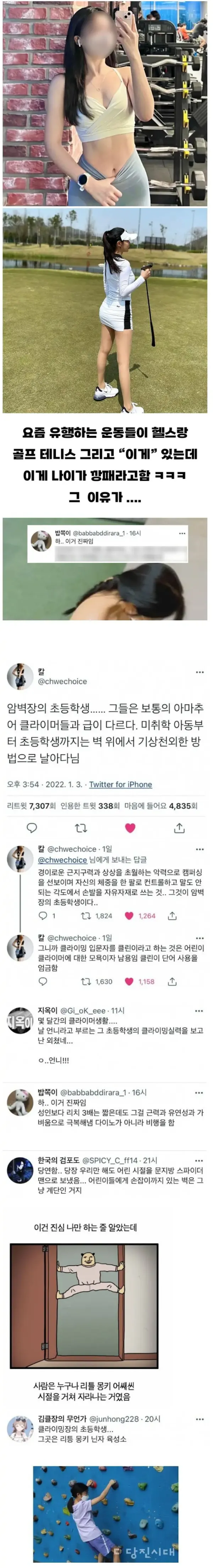The image size is (213, 1568).
Task: Open 칼's profile avatar on main tweet
Action: [x=20, y=676]
